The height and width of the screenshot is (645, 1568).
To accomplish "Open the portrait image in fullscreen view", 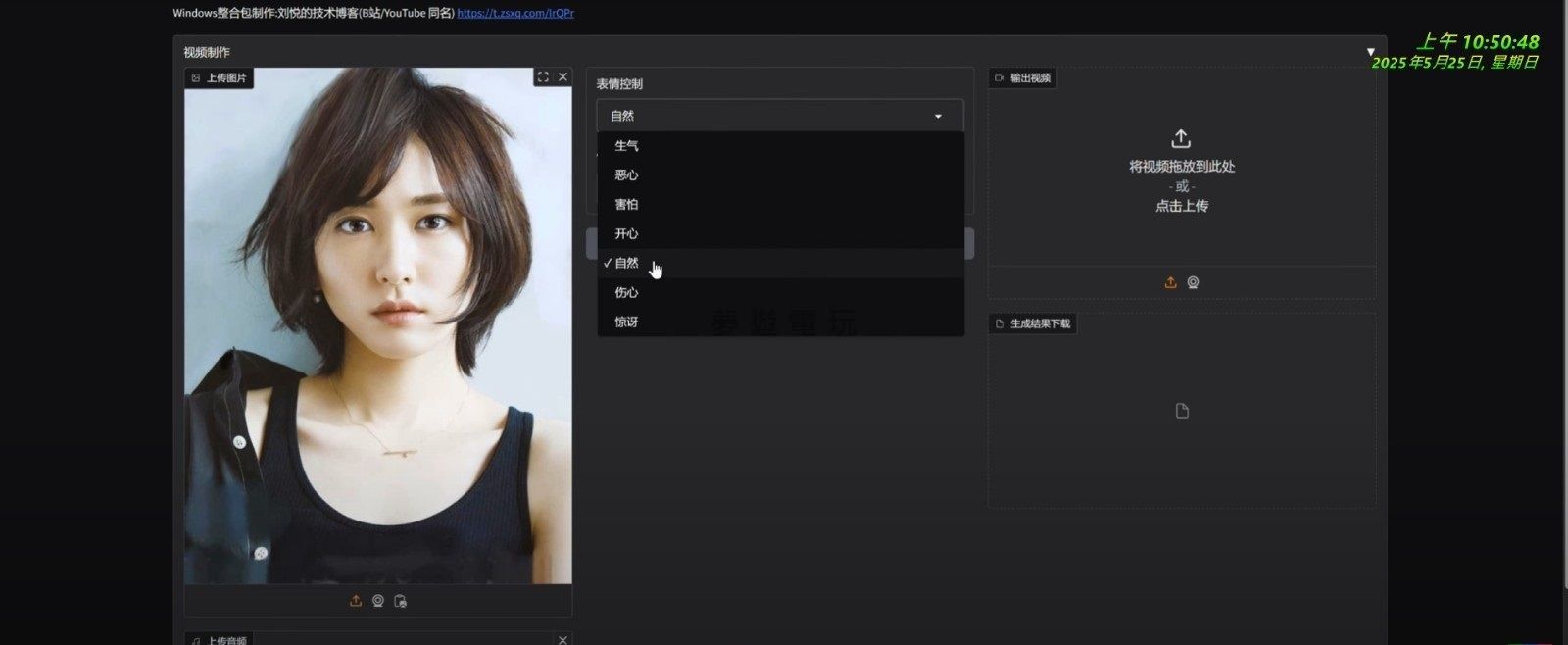I will tap(543, 77).
